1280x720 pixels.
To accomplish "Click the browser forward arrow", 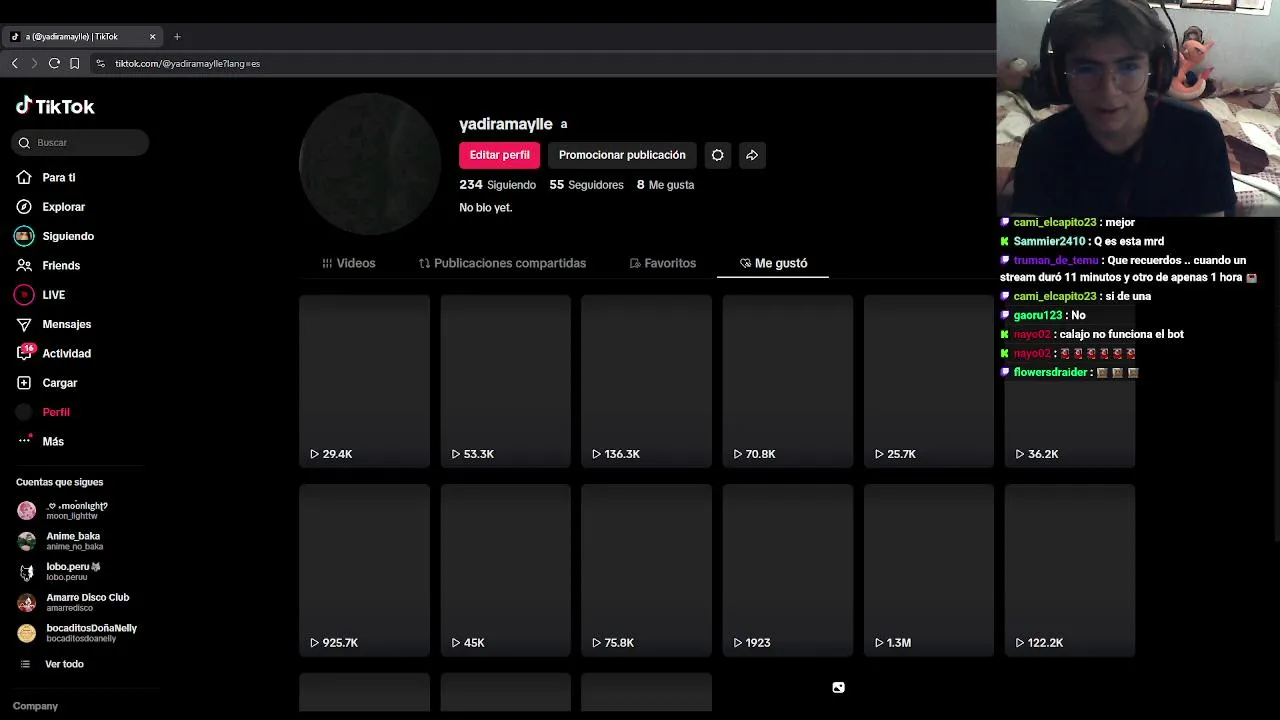I will click(x=34, y=63).
